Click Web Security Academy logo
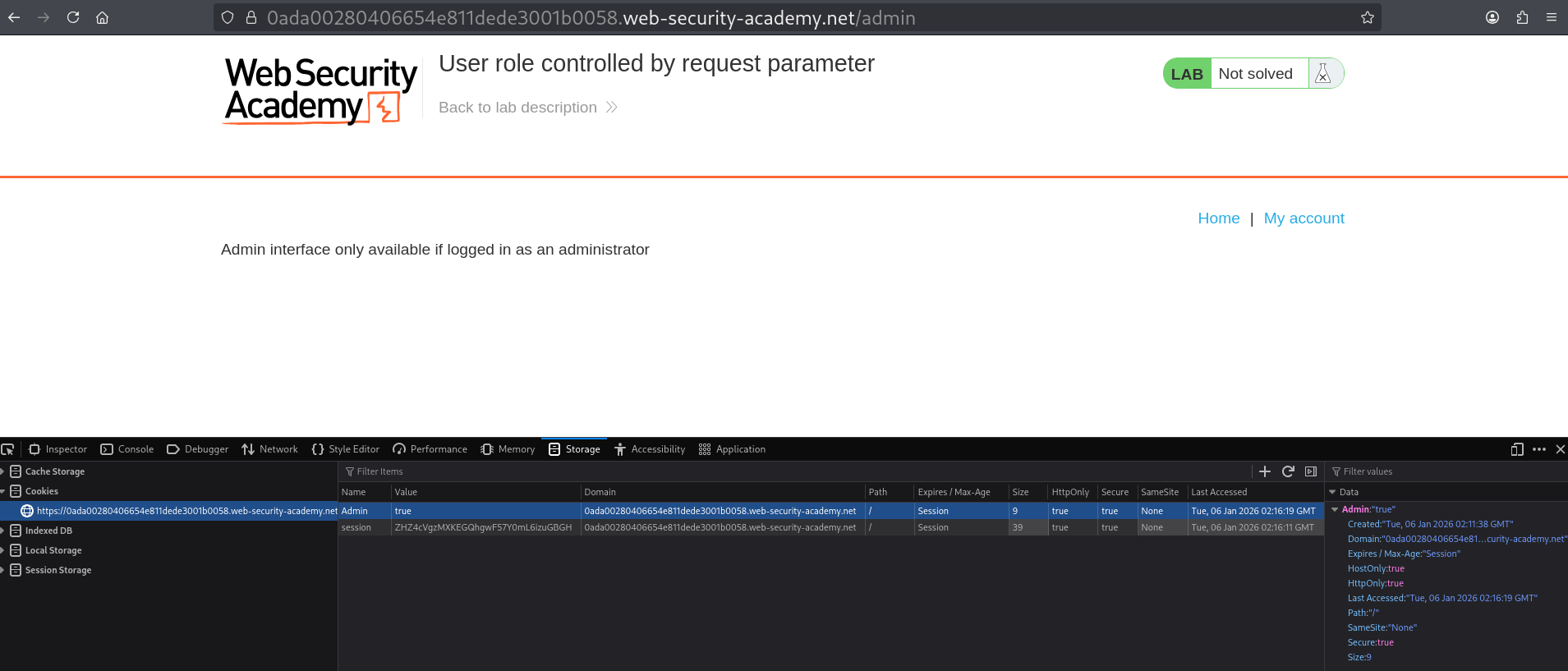Image resolution: width=1568 pixels, height=671 pixels. tap(320, 90)
